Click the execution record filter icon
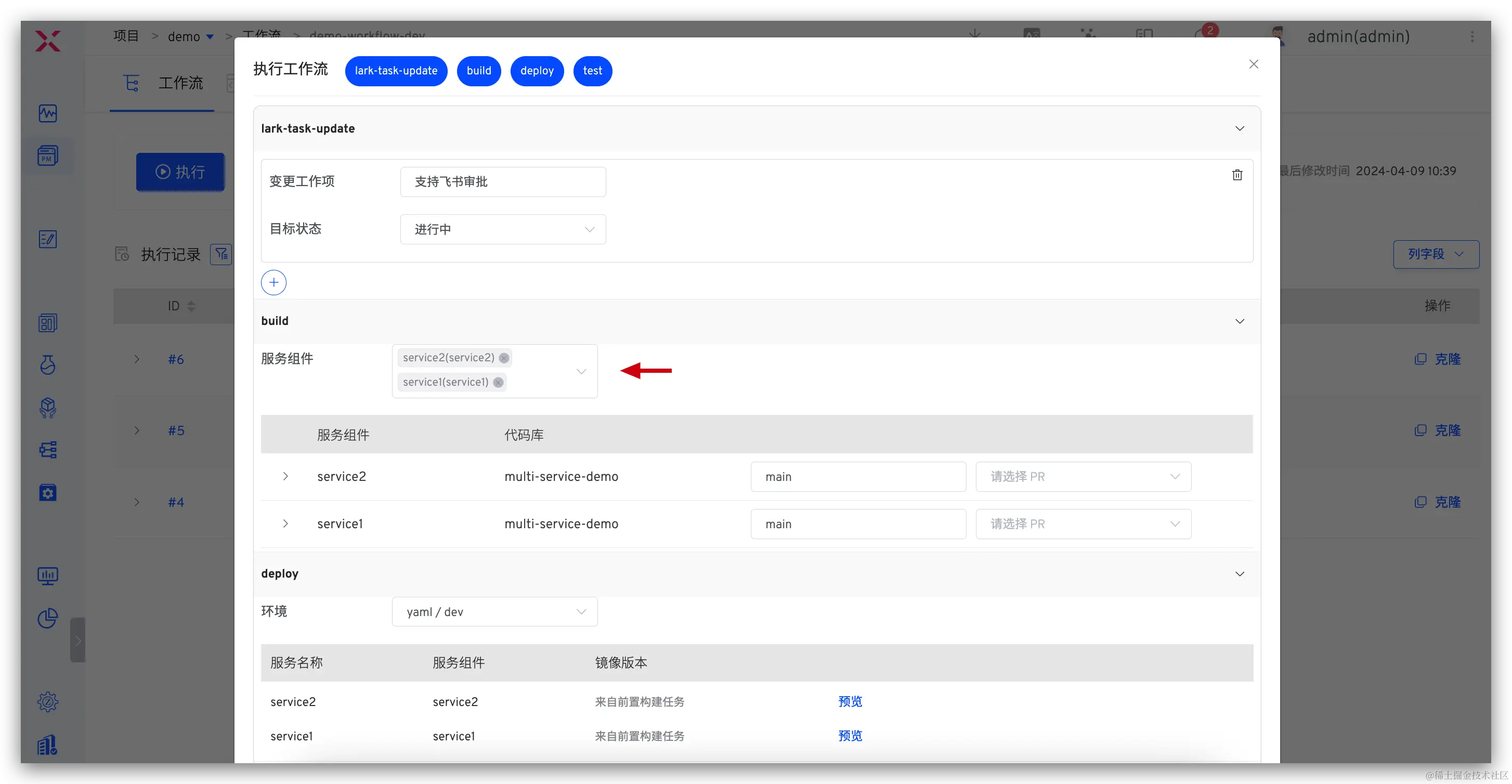This screenshot has width=1512, height=784. 221,254
